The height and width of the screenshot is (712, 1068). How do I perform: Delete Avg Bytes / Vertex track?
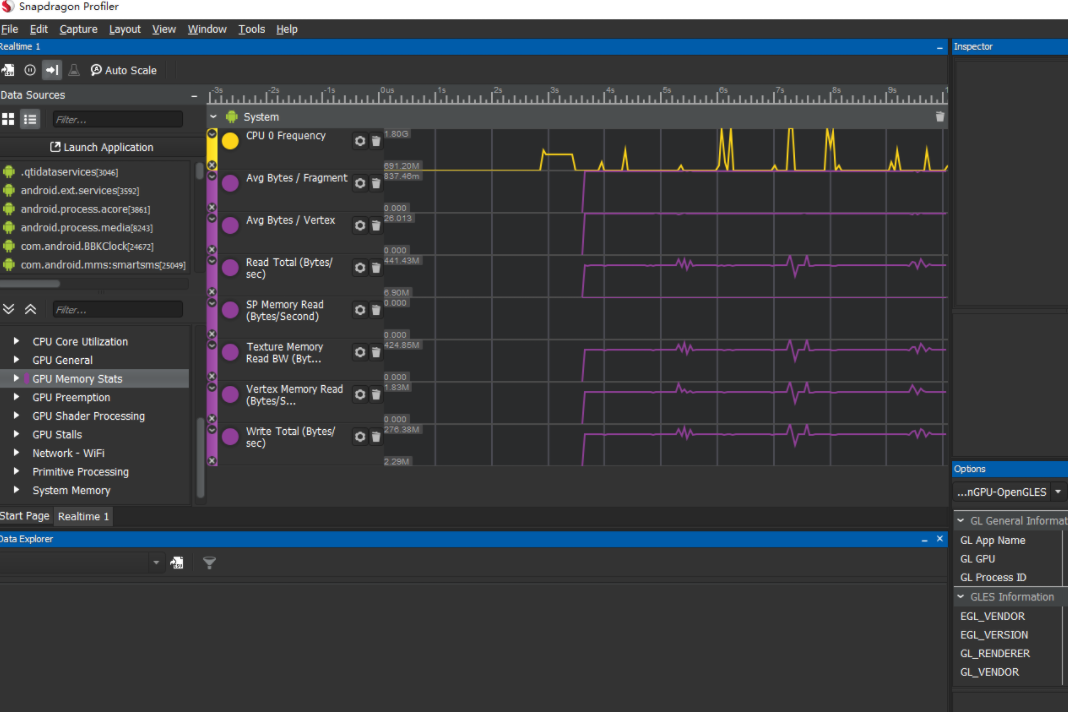click(376, 226)
